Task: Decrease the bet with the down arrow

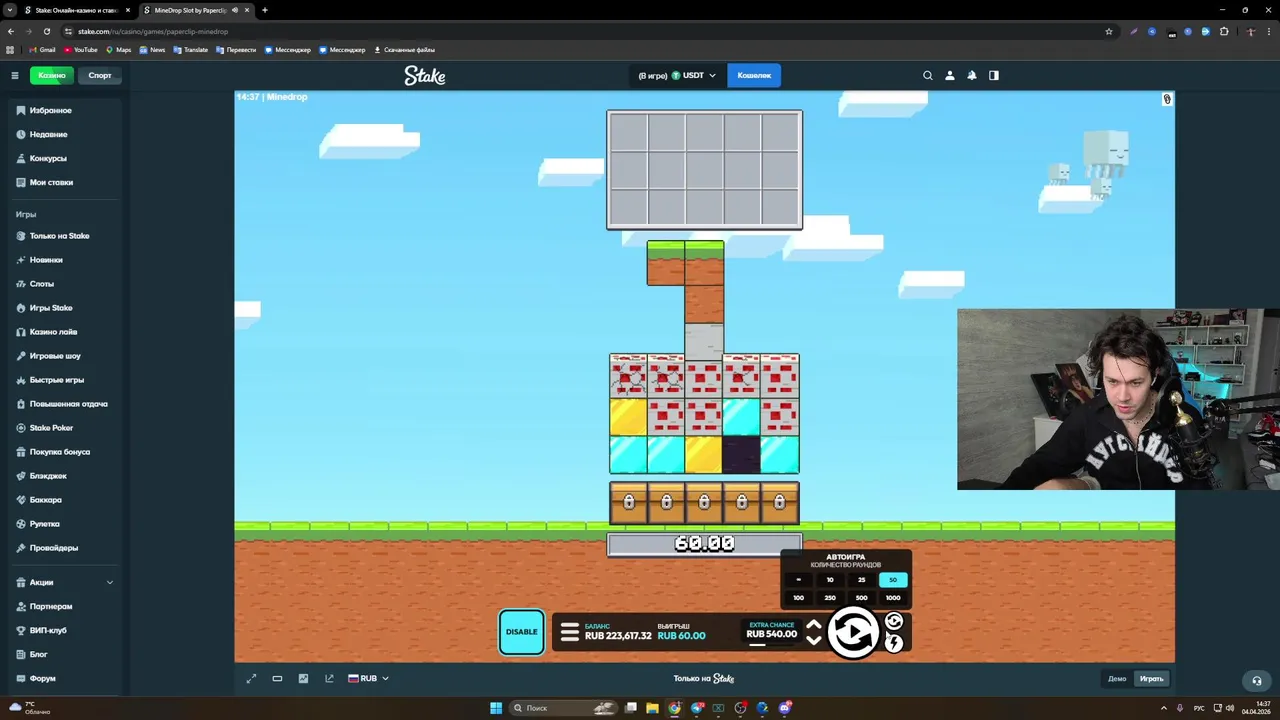Action: pos(814,640)
